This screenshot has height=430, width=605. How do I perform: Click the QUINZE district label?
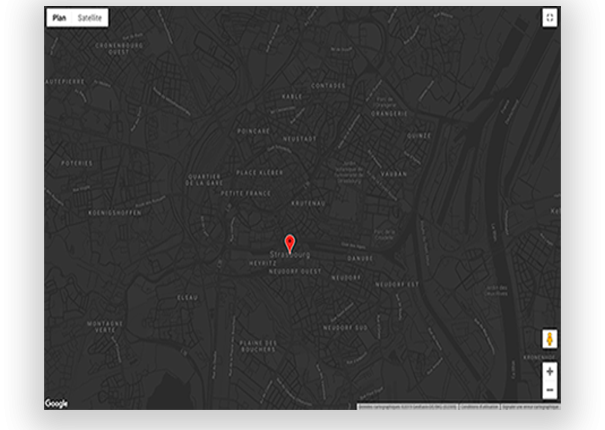coord(419,136)
